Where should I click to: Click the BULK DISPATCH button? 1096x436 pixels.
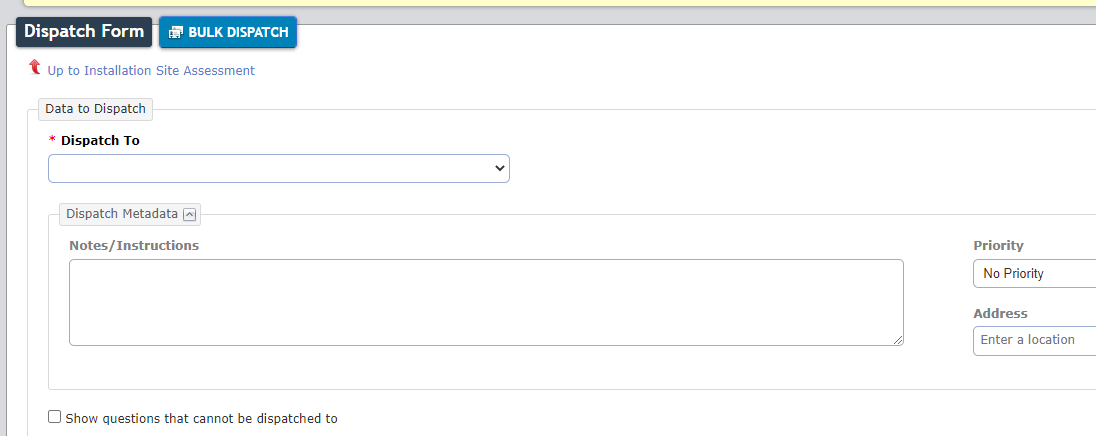point(228,32)
